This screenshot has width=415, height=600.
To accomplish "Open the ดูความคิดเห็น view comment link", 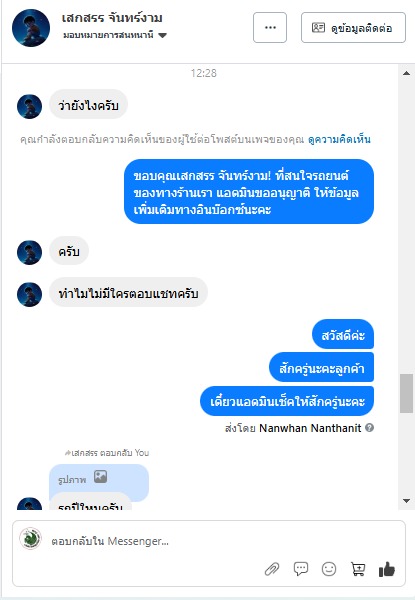I will [x=339, y=139].
